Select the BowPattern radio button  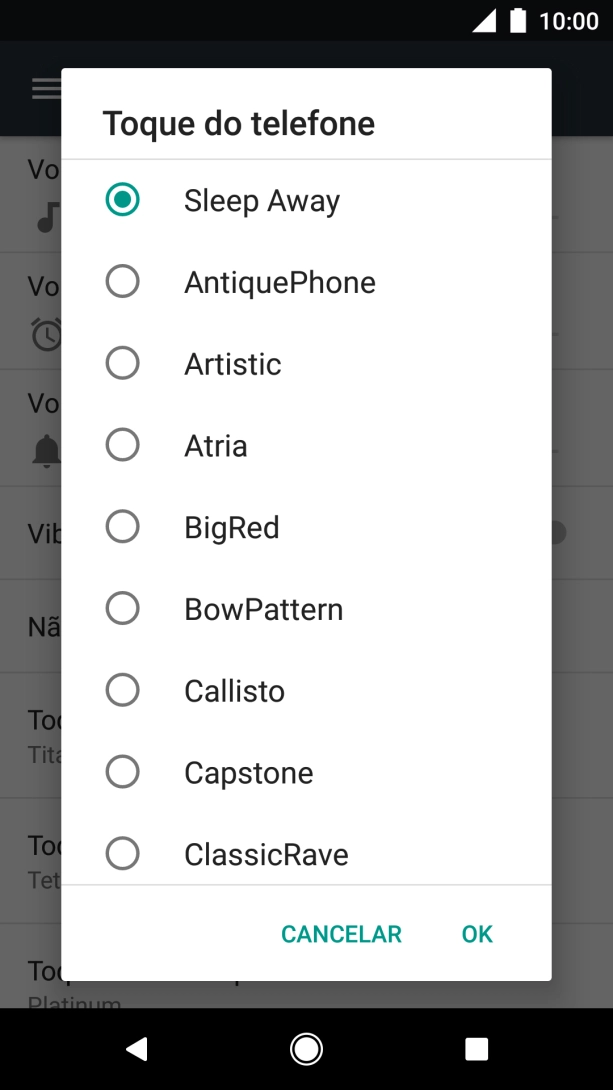122,609
